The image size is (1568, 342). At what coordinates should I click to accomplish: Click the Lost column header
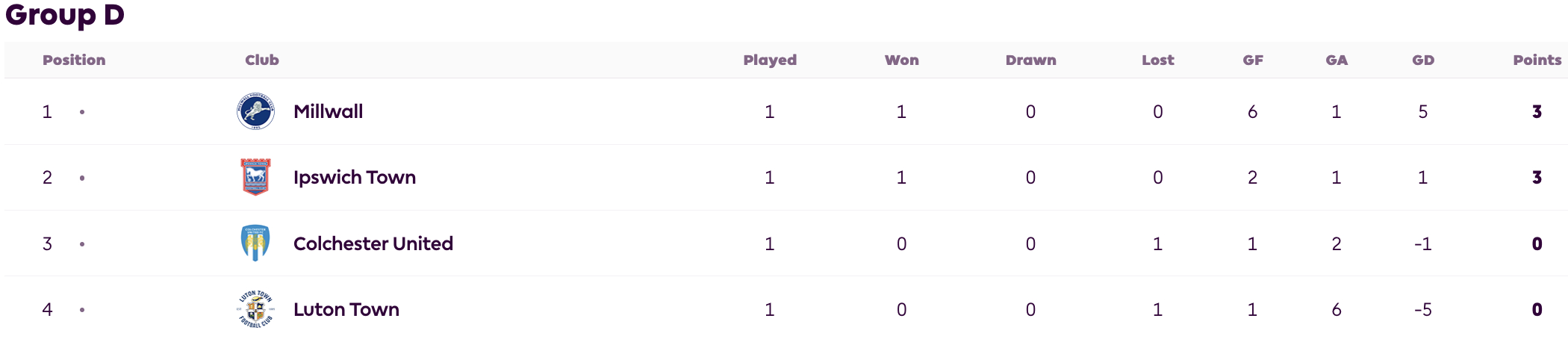pyautogui.click(x=1158, y=60)
